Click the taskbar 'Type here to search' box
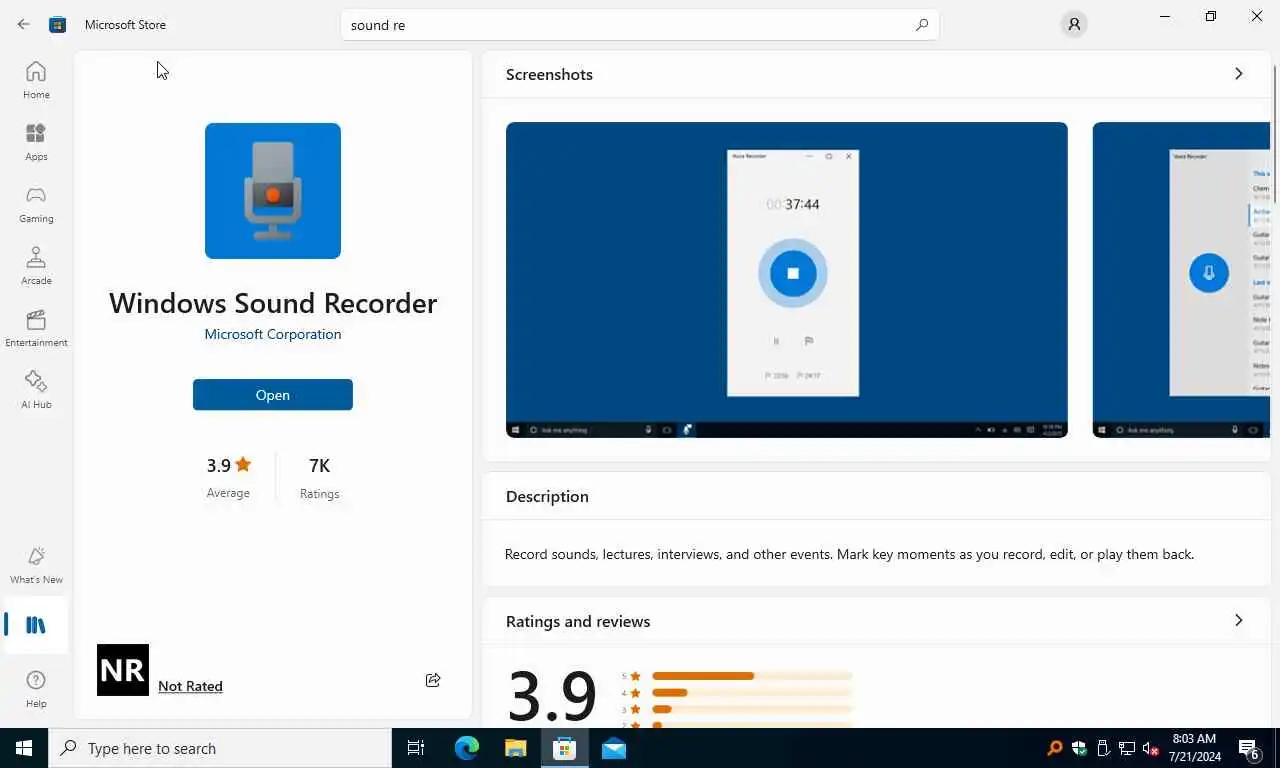 click(220, 748)
